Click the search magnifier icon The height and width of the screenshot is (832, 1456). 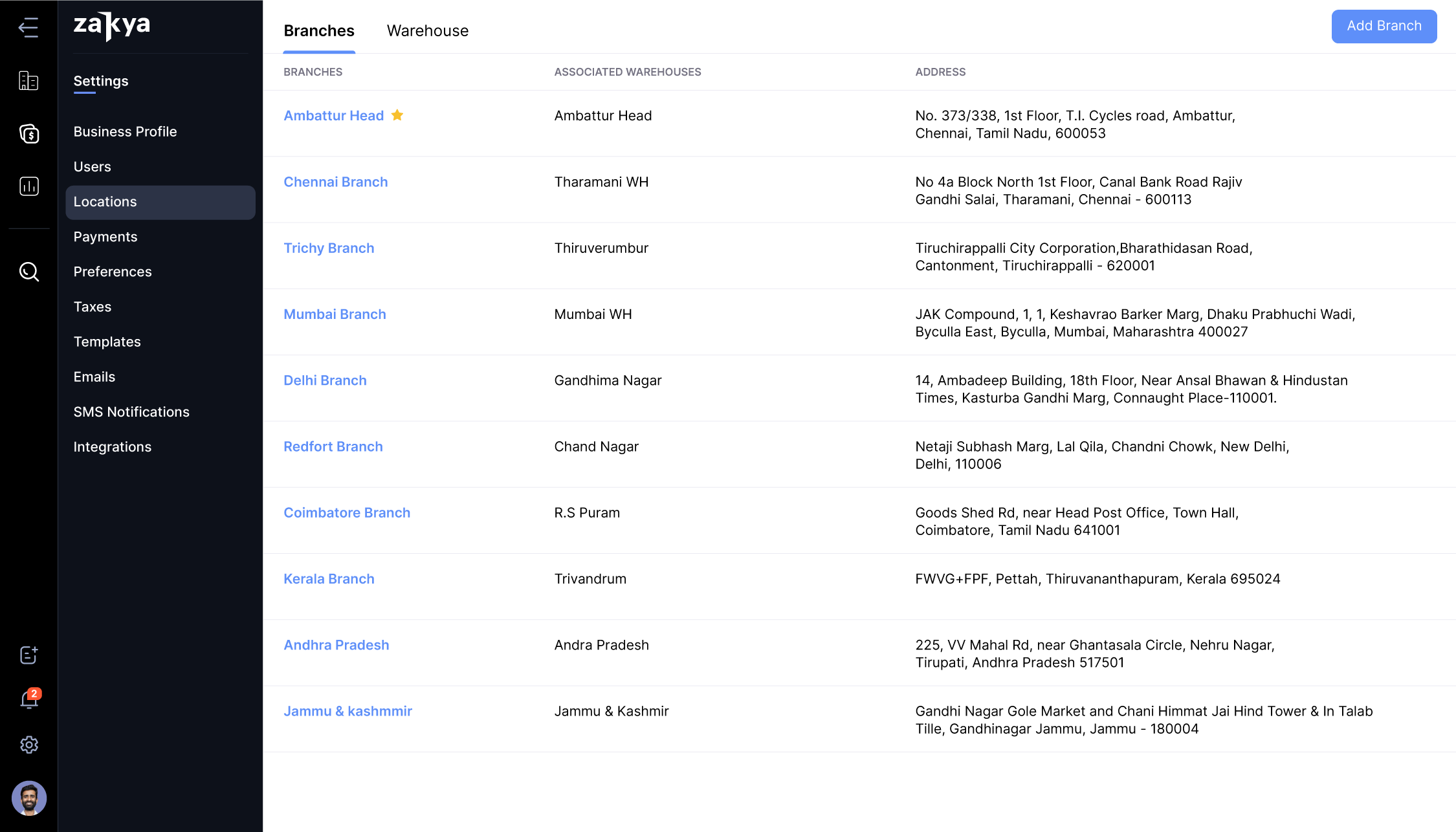click(28, 272)
